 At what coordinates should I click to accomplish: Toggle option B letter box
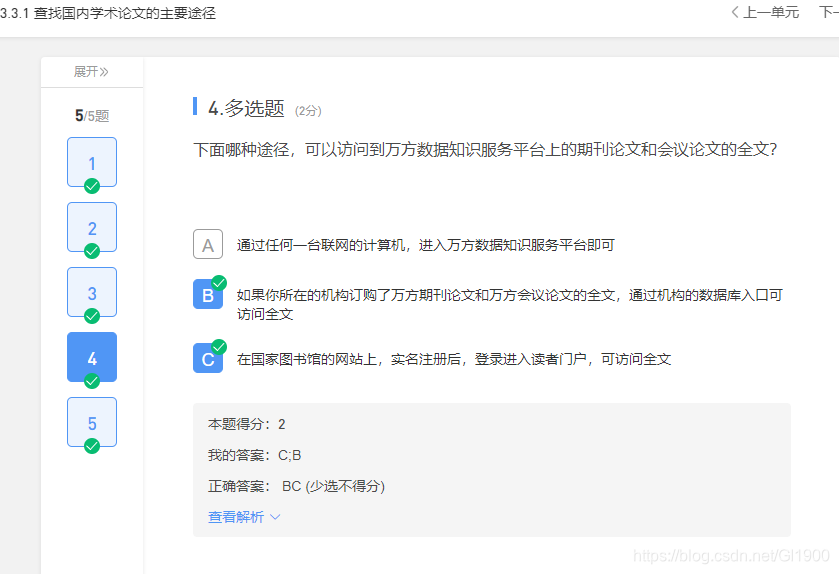pyautogui.click(x=208, y=294)
